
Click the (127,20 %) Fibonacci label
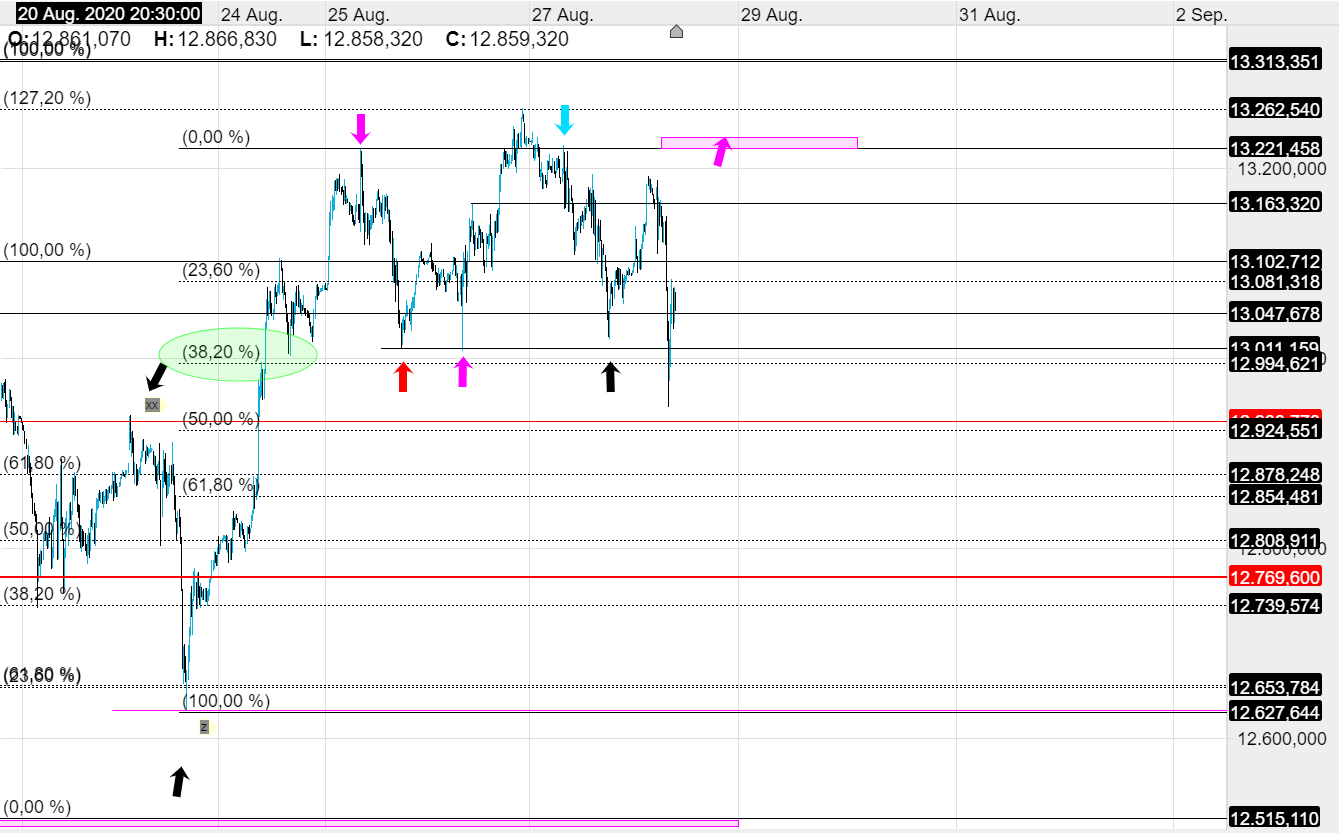click(47, 98)
